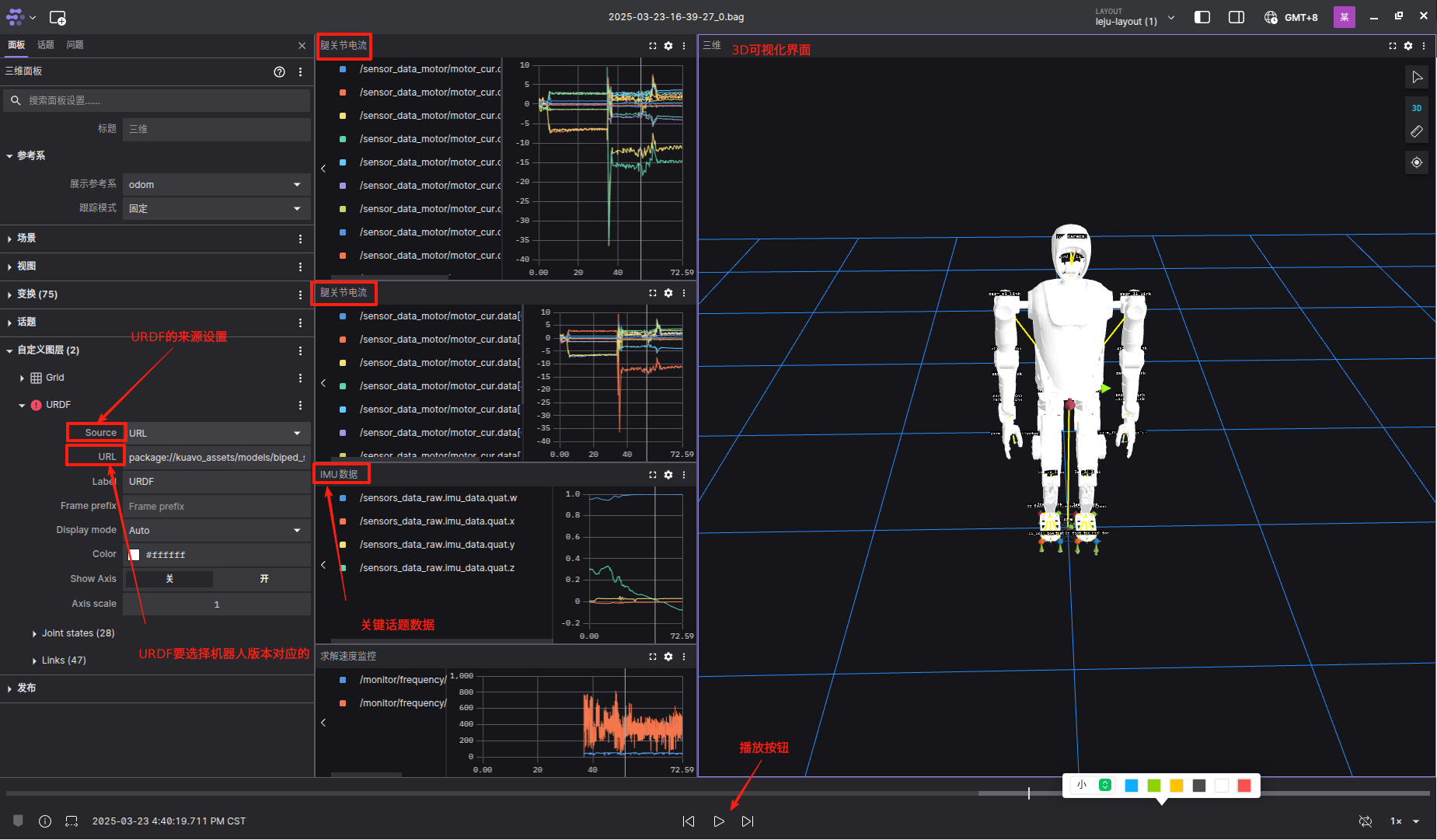Select the measure ruler tool in 3D panel

(x=1416, y=132)
